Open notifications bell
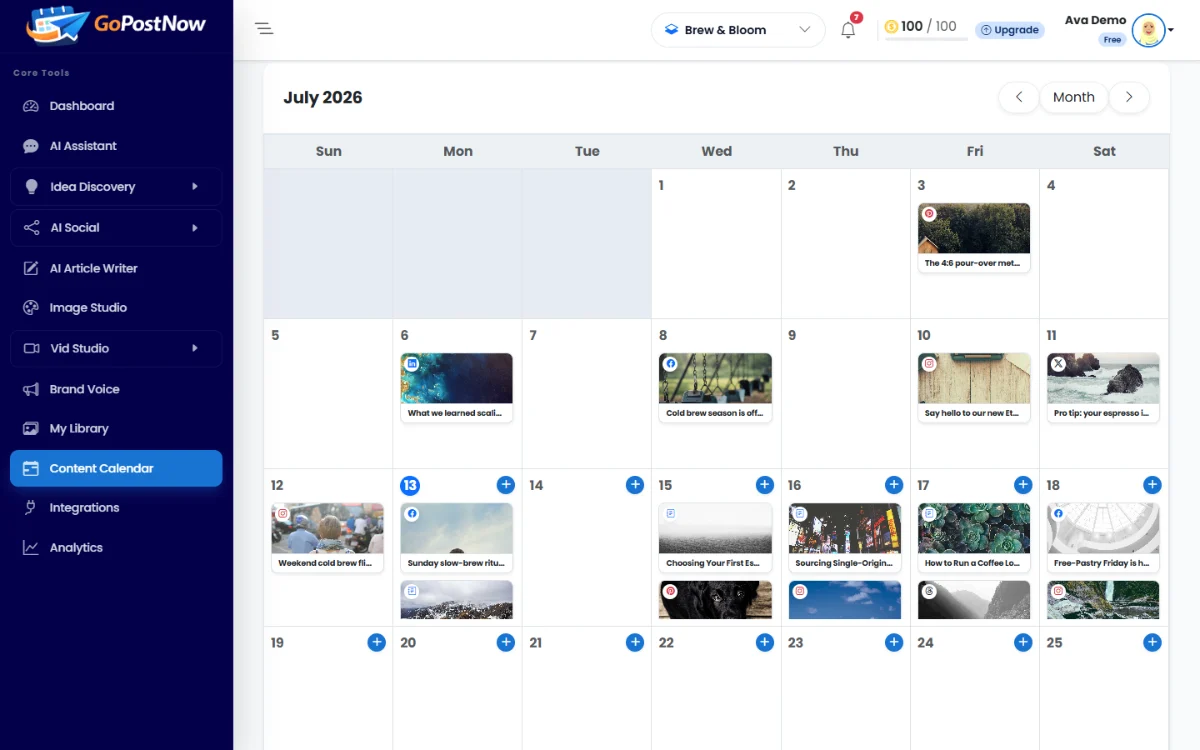 (x=848, y=30)
